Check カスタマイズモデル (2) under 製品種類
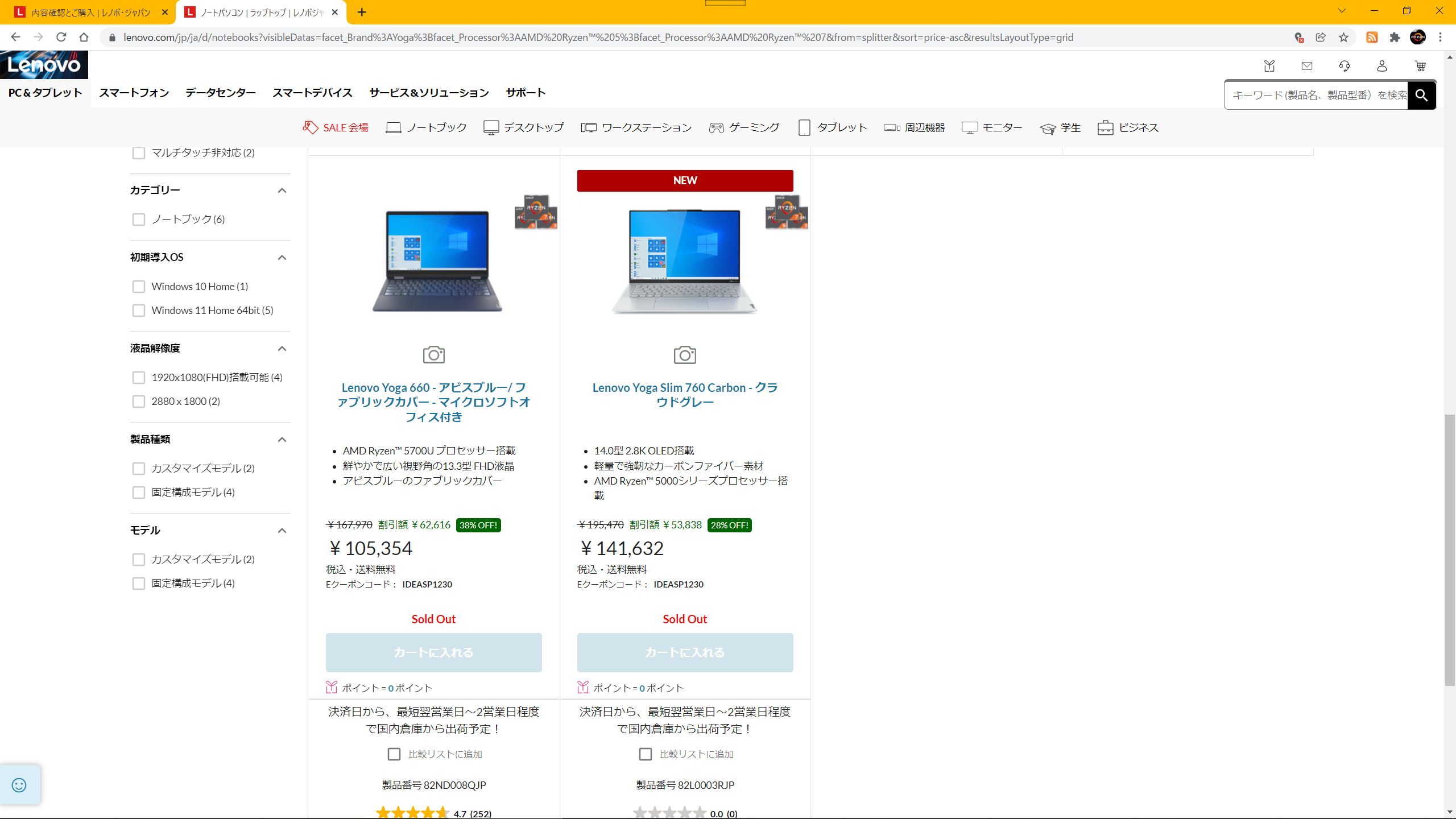The image size is (1456, 819). tap(139, 469)
